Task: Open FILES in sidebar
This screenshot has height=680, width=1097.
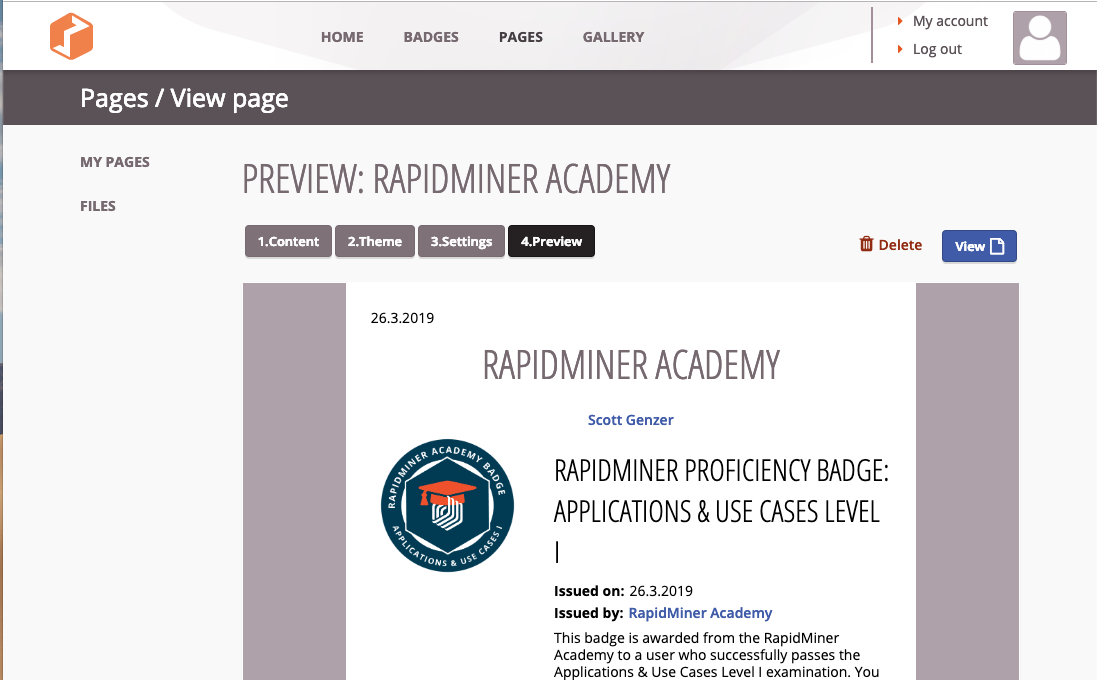Action: point(98,206)
